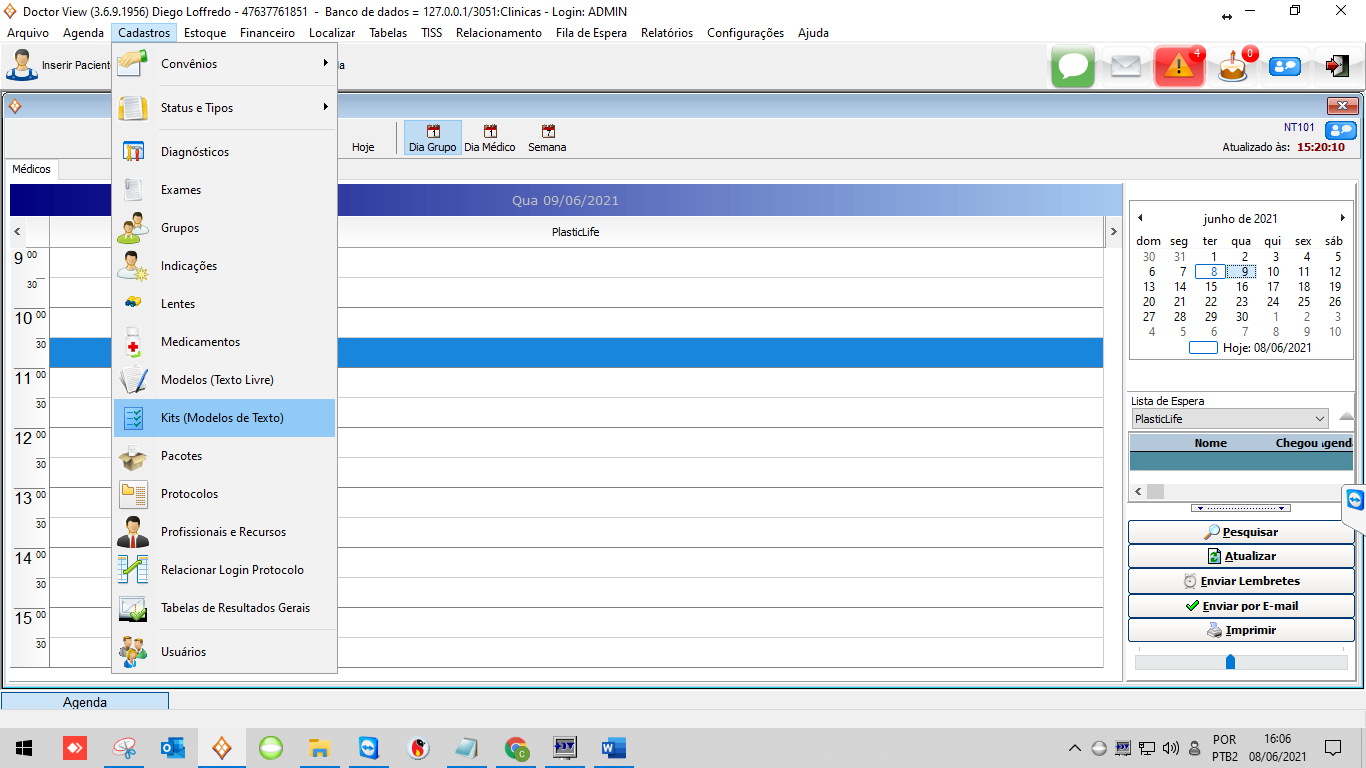Open the green chat messages icon
Screen dimensions: 1366x768
[1073, 67]
